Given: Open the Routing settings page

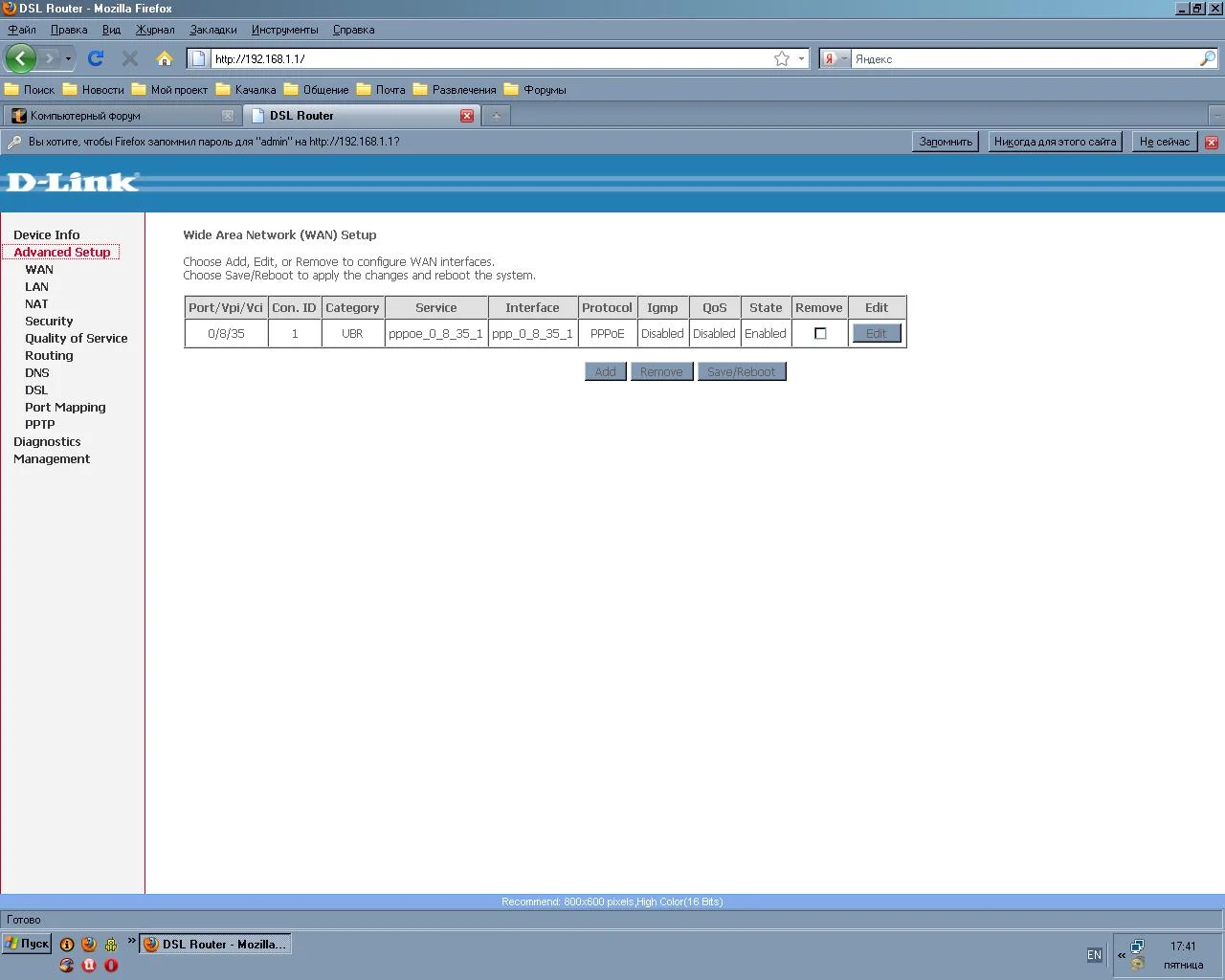Looking at the screenshot, I should click(49, 355).
